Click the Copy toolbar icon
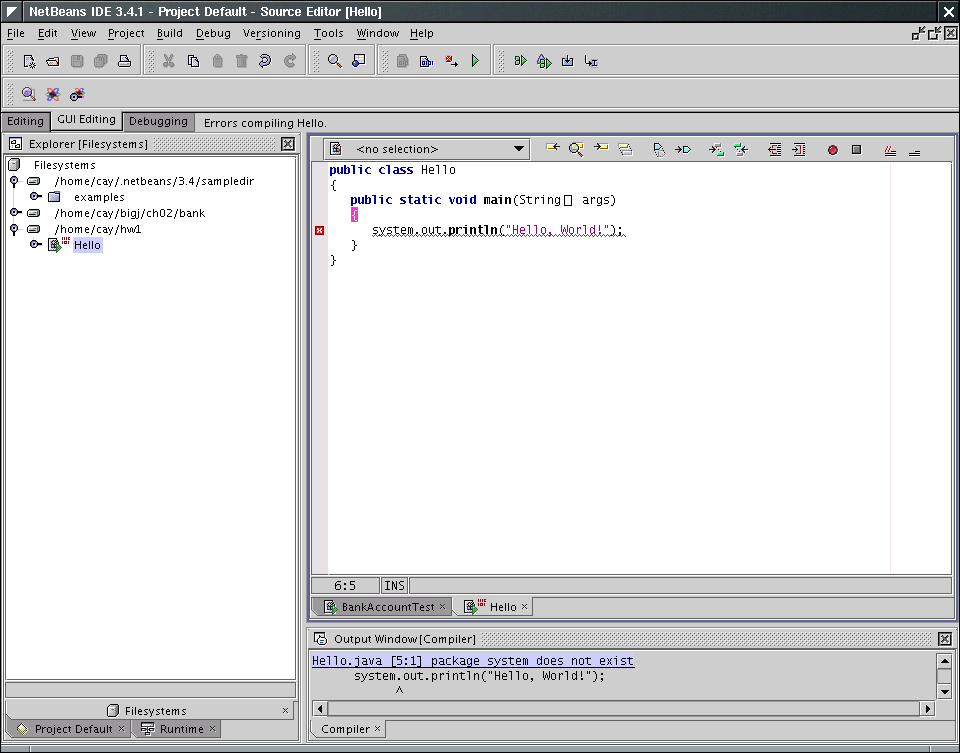This screenshot has width=960, height=753. (193, 61)
